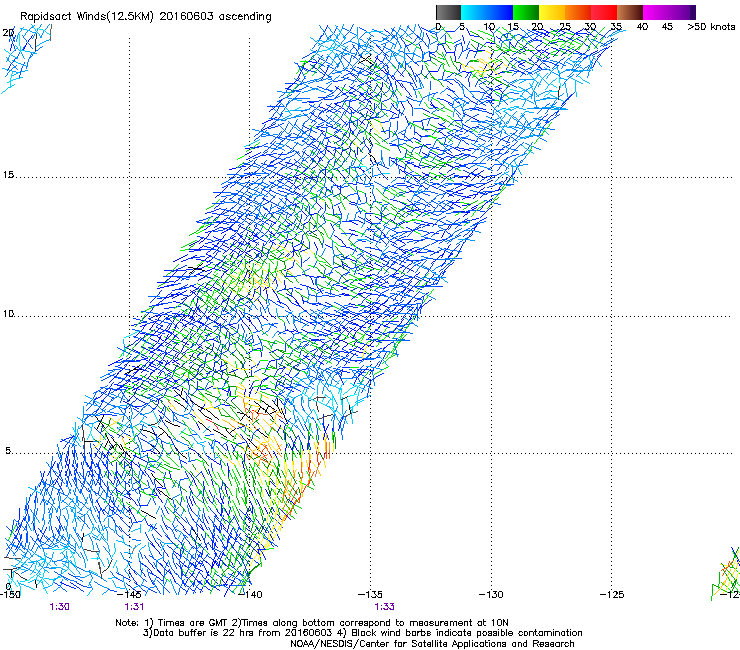The width and height of the screenshot is (740, 650).
Task: Click legend tick label '45'
Action: [667, 26]
